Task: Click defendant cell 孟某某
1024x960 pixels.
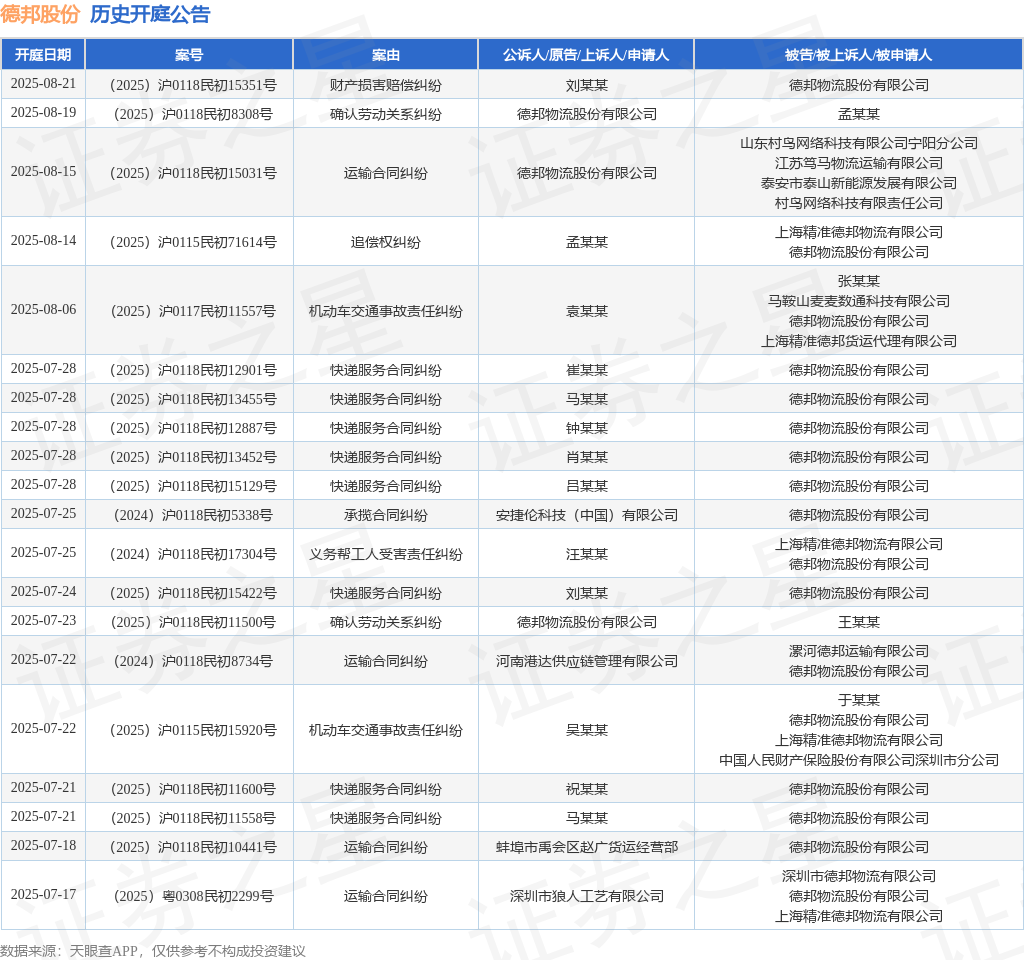Action: (x=858, y=114)
